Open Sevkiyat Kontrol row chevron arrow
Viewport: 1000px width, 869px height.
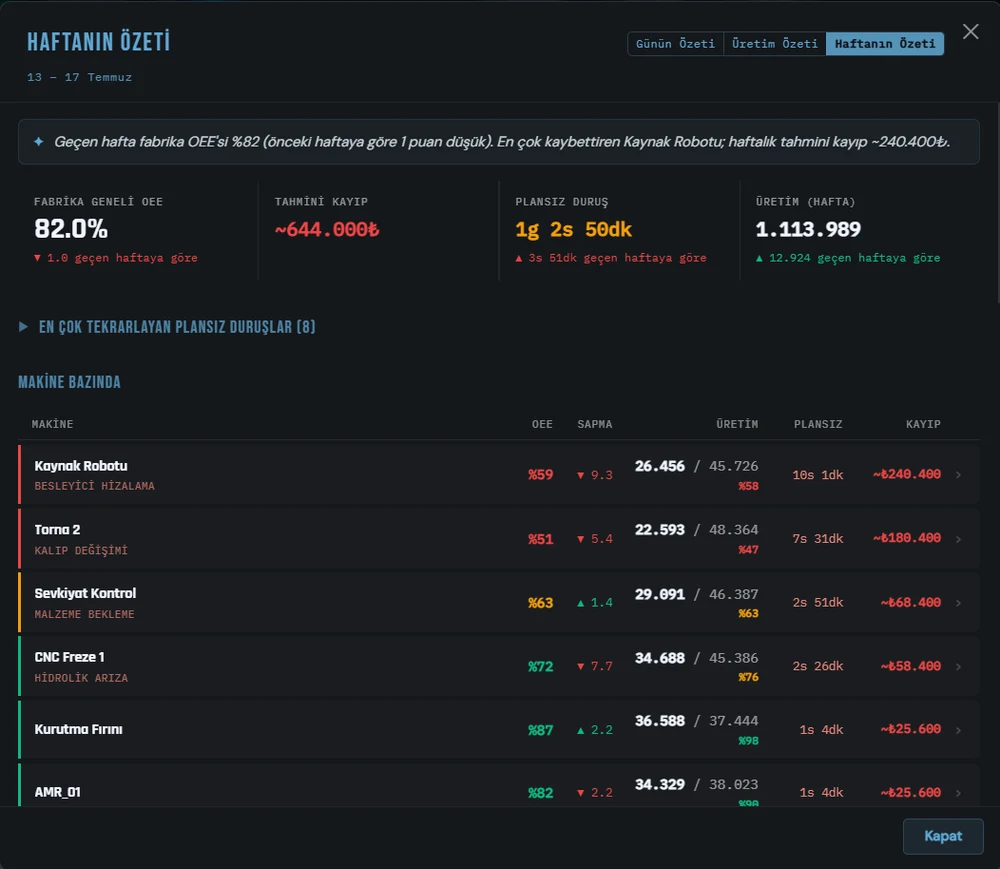click(958, 603)
